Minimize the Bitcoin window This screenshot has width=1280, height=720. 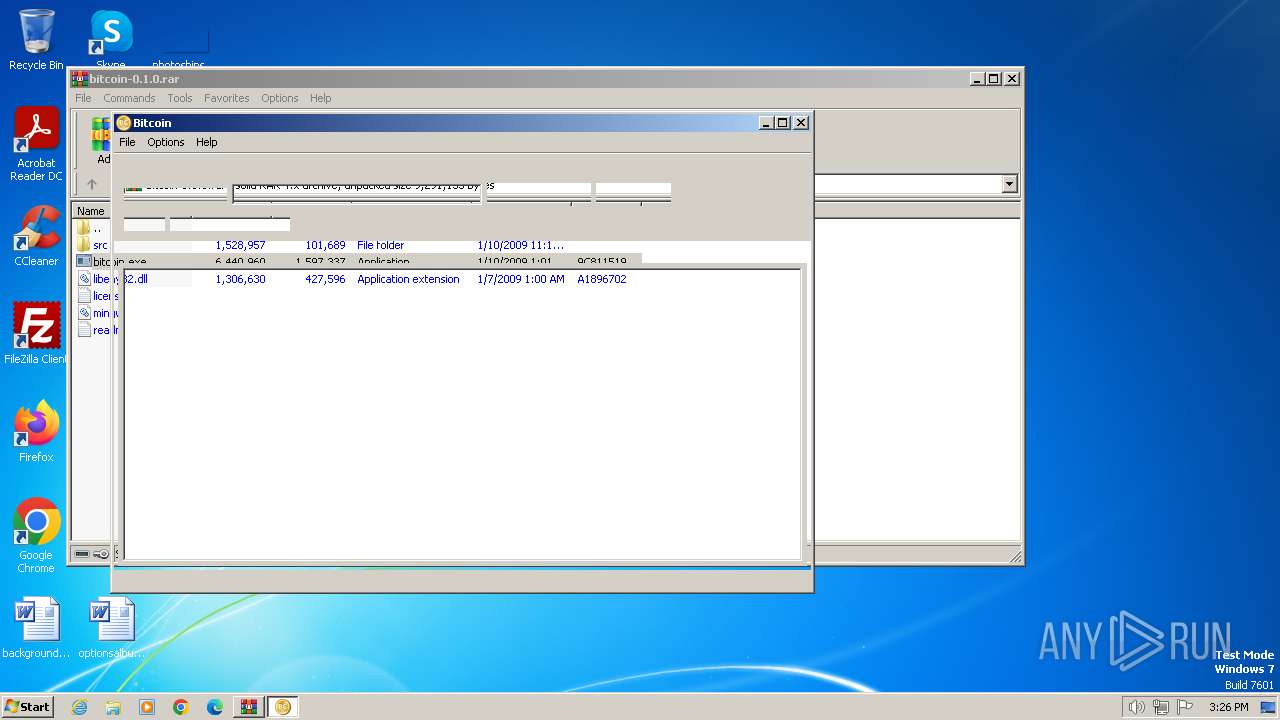pos(765,123)
